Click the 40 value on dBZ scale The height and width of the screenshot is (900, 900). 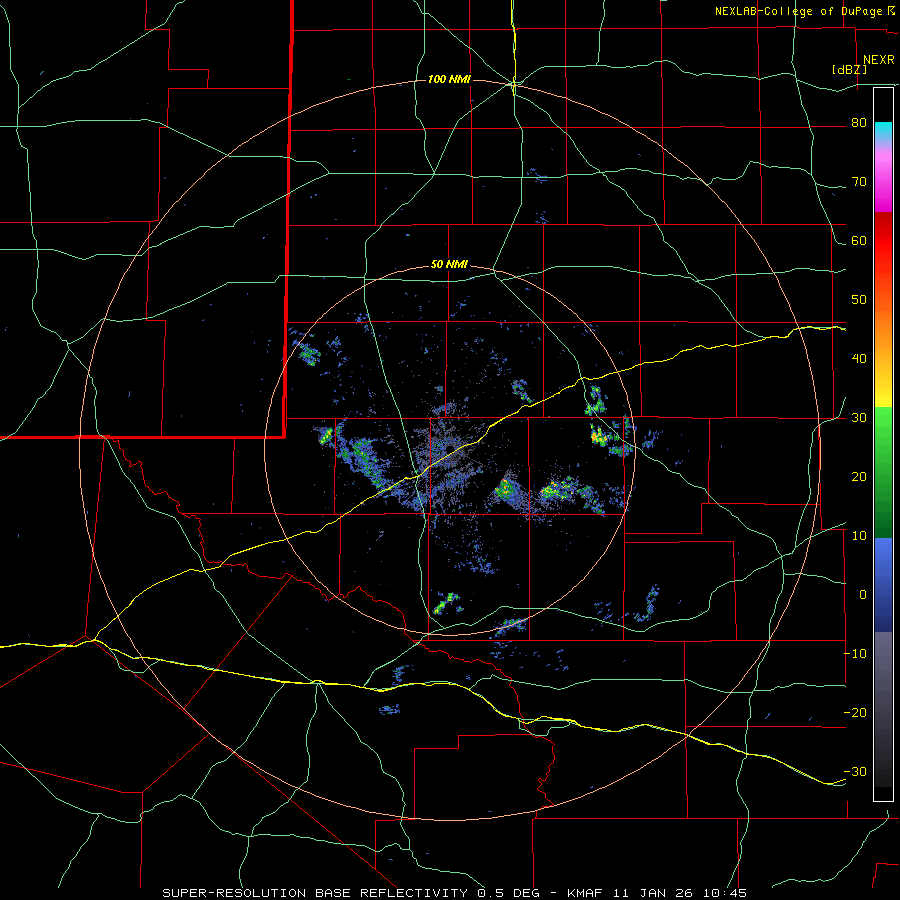(x=859, y=359)
